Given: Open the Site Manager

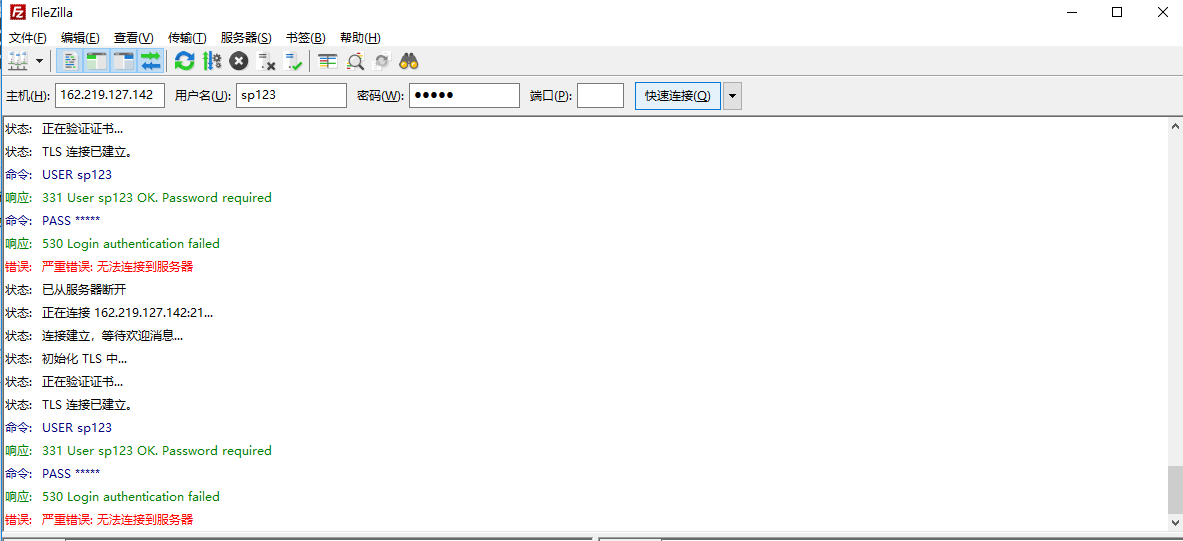Looking at the screenshot, I should [x=17, y=62].
